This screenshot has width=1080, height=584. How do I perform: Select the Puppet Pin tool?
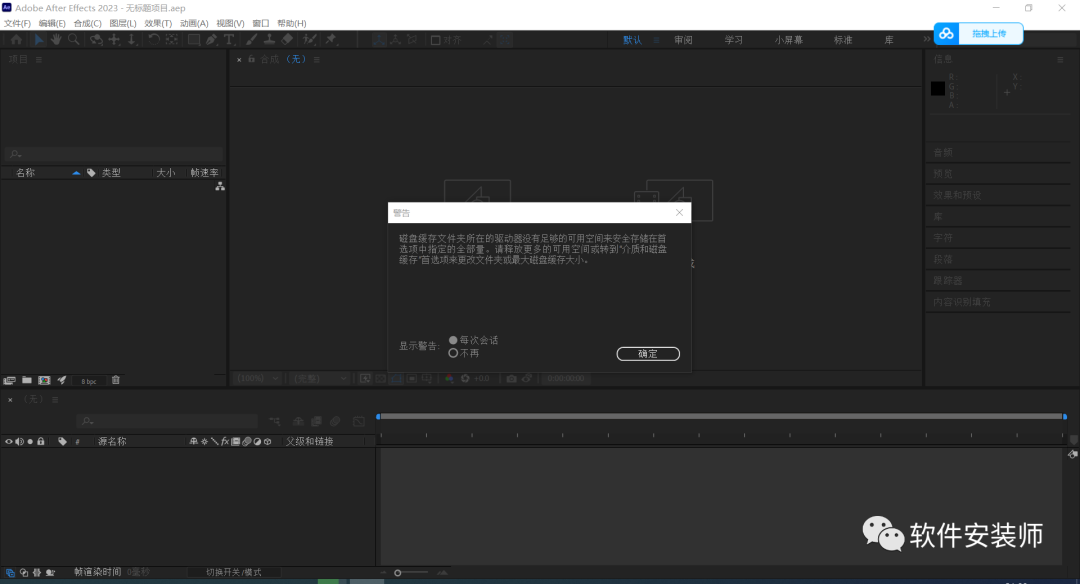[331, 40]
